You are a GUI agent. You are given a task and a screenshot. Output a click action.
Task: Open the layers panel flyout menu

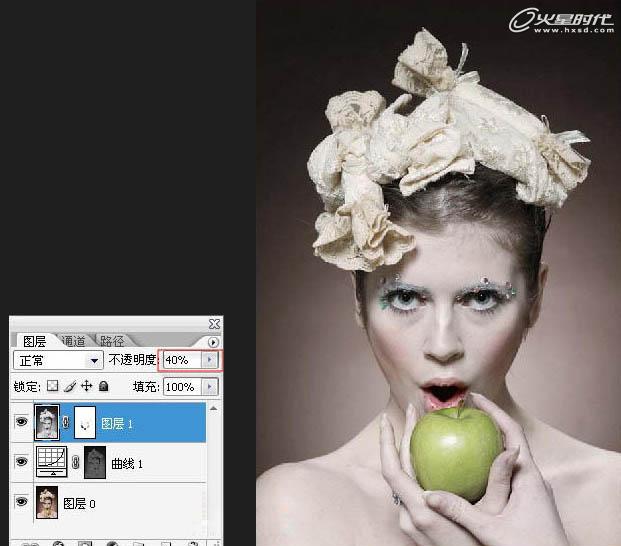pos(213,342)
